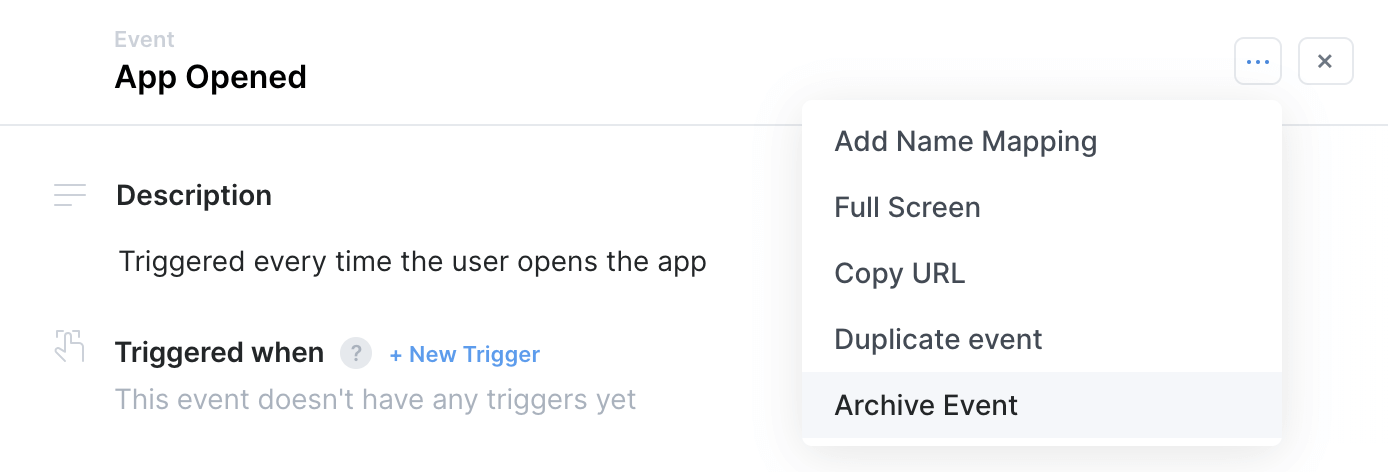
Task: Select the Duplicate event menu option
Action: 938,340
